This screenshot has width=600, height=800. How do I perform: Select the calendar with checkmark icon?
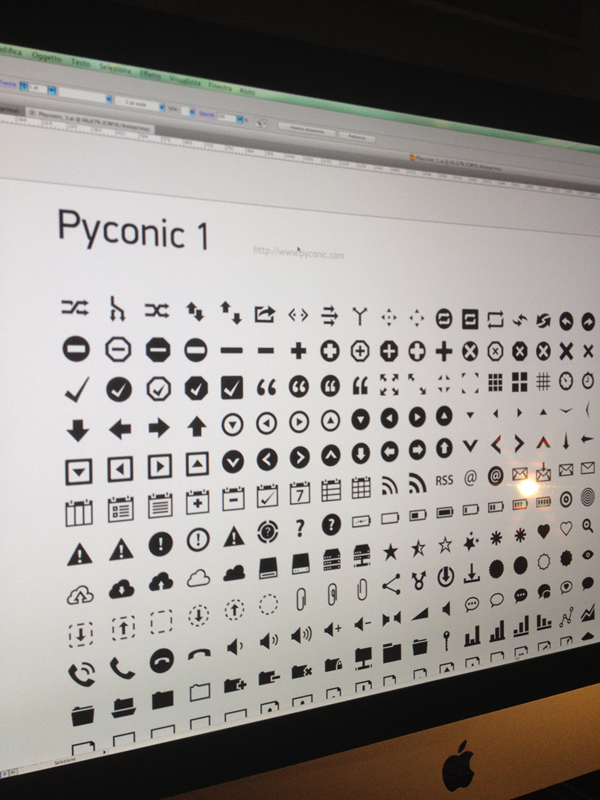267,495
